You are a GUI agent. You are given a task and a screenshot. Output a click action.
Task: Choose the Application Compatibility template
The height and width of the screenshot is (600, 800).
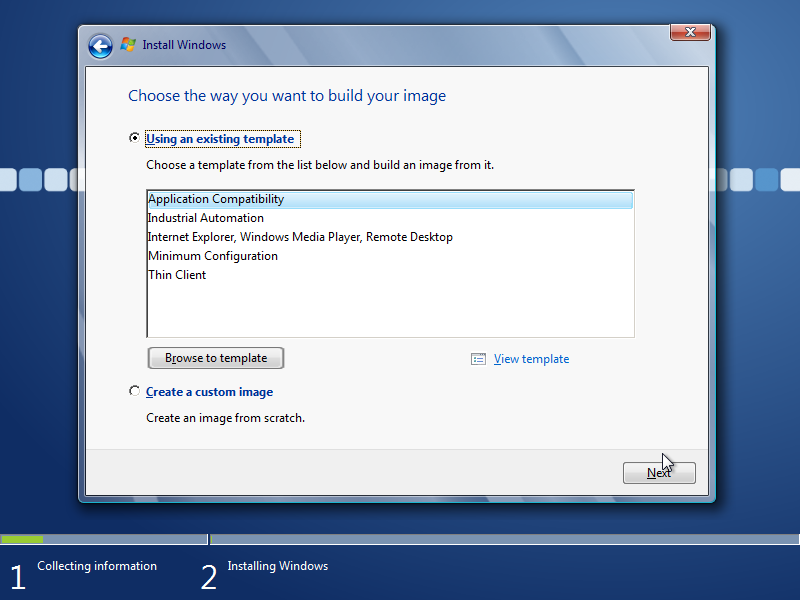[390, 199]
